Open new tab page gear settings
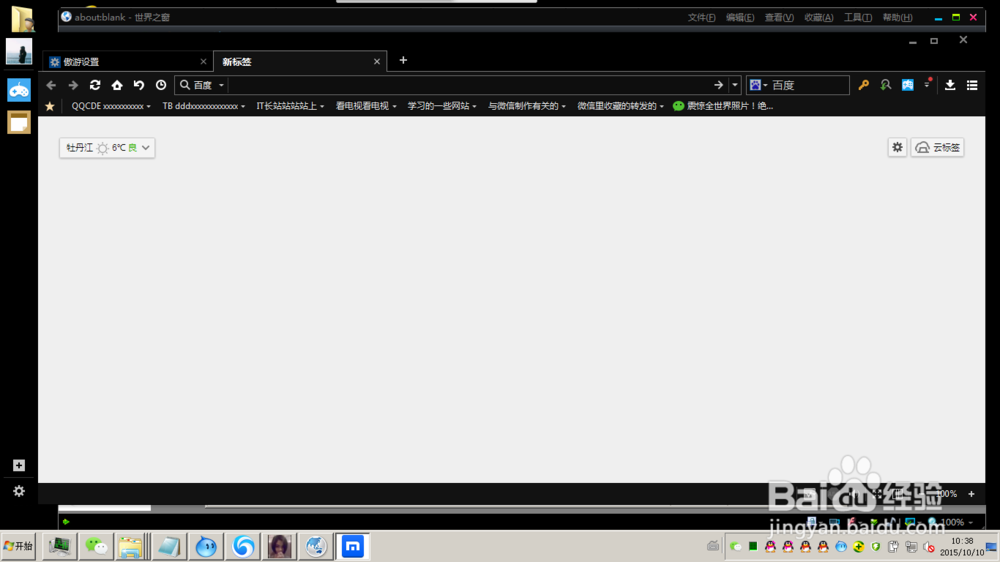The image size is (1000, 562). 897,147
